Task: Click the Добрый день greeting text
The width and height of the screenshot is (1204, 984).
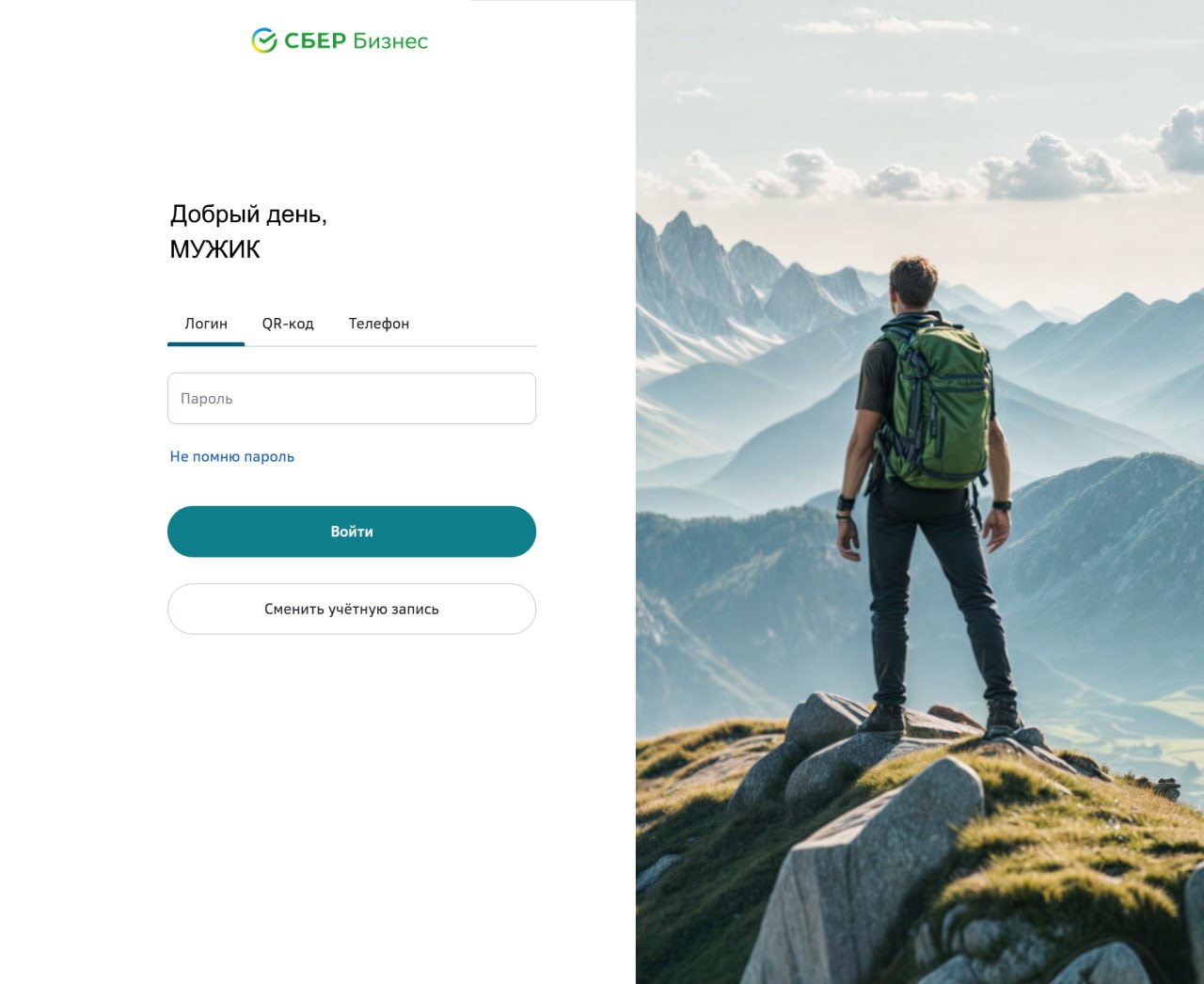Action: tap(248, 214)
